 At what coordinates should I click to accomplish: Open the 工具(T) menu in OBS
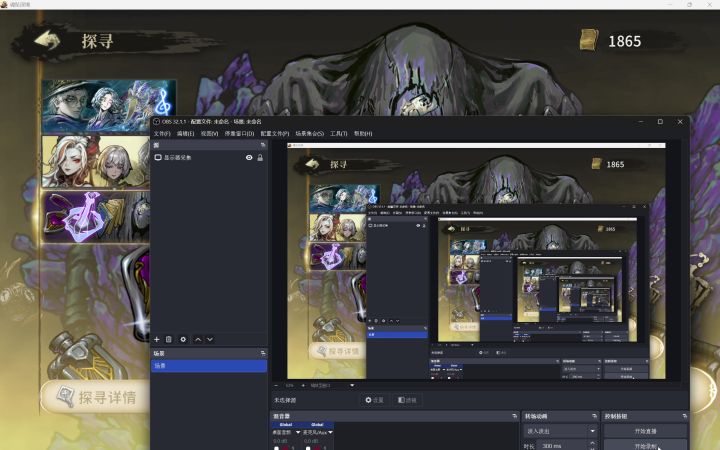click(x=338, y=134)
